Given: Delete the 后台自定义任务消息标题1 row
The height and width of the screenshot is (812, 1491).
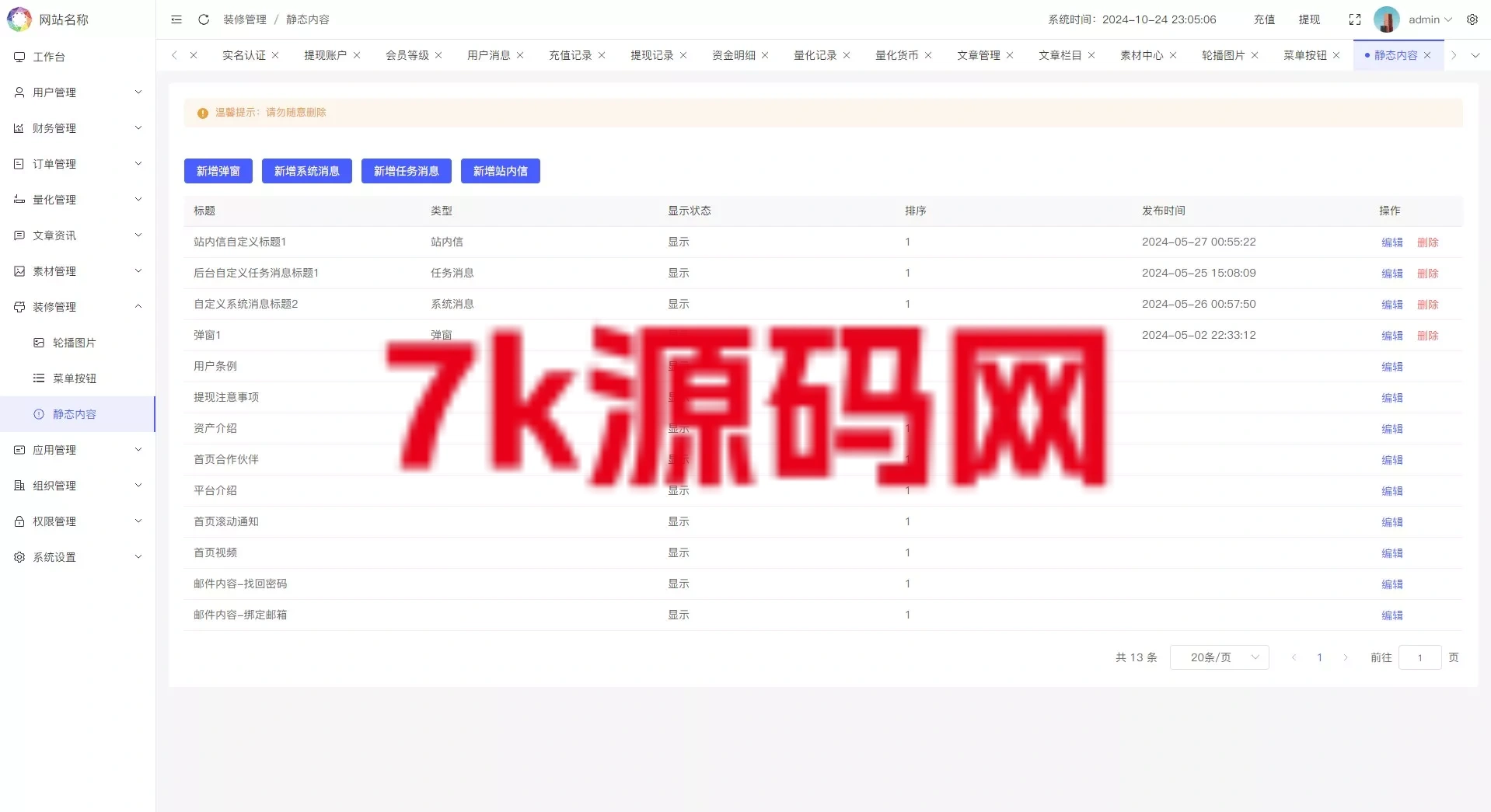Looking at the screenshot, I should (1428, 274).
